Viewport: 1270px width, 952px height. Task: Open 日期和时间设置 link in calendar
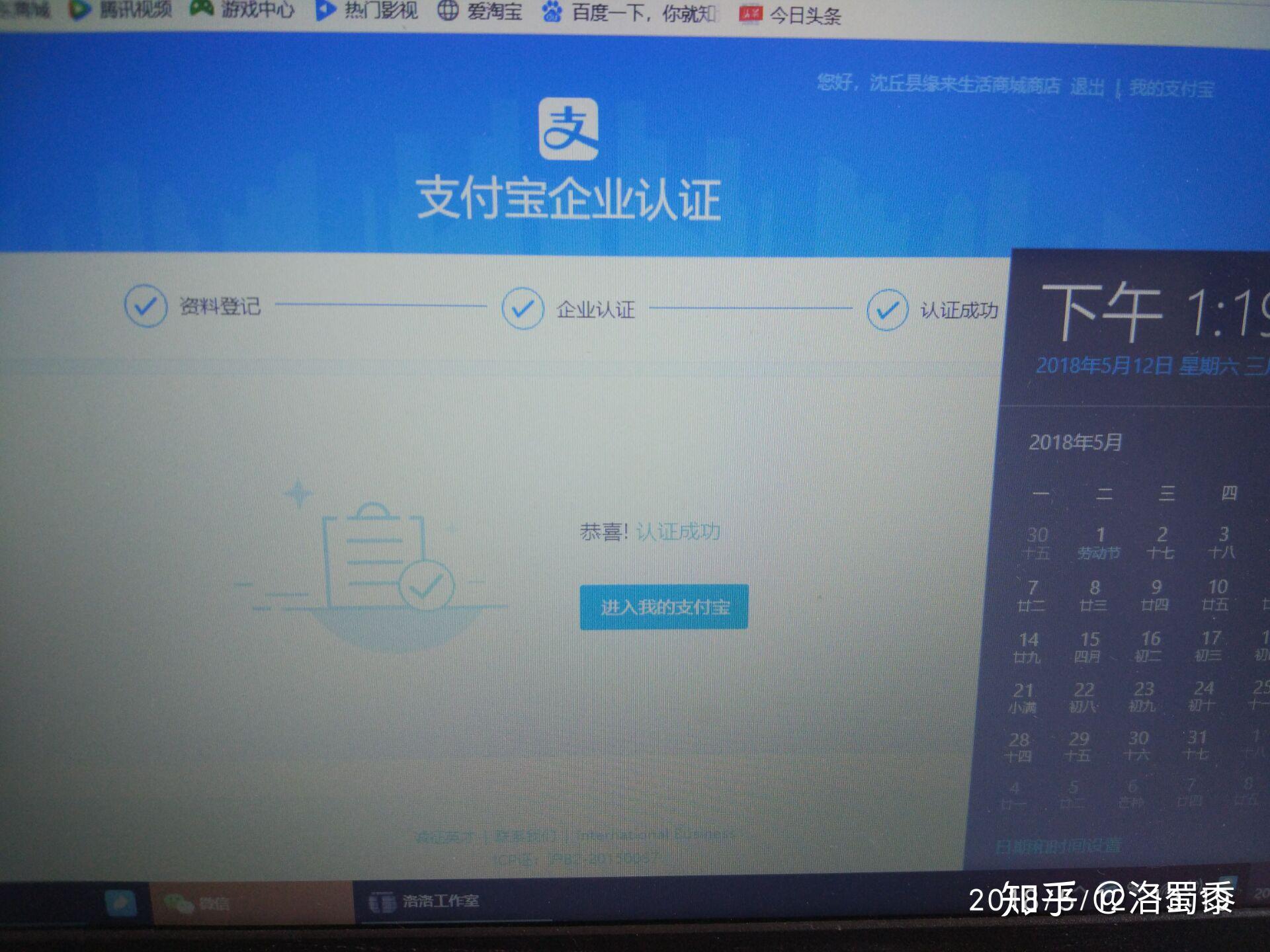pyautogui.click(x=1057, y=846)
